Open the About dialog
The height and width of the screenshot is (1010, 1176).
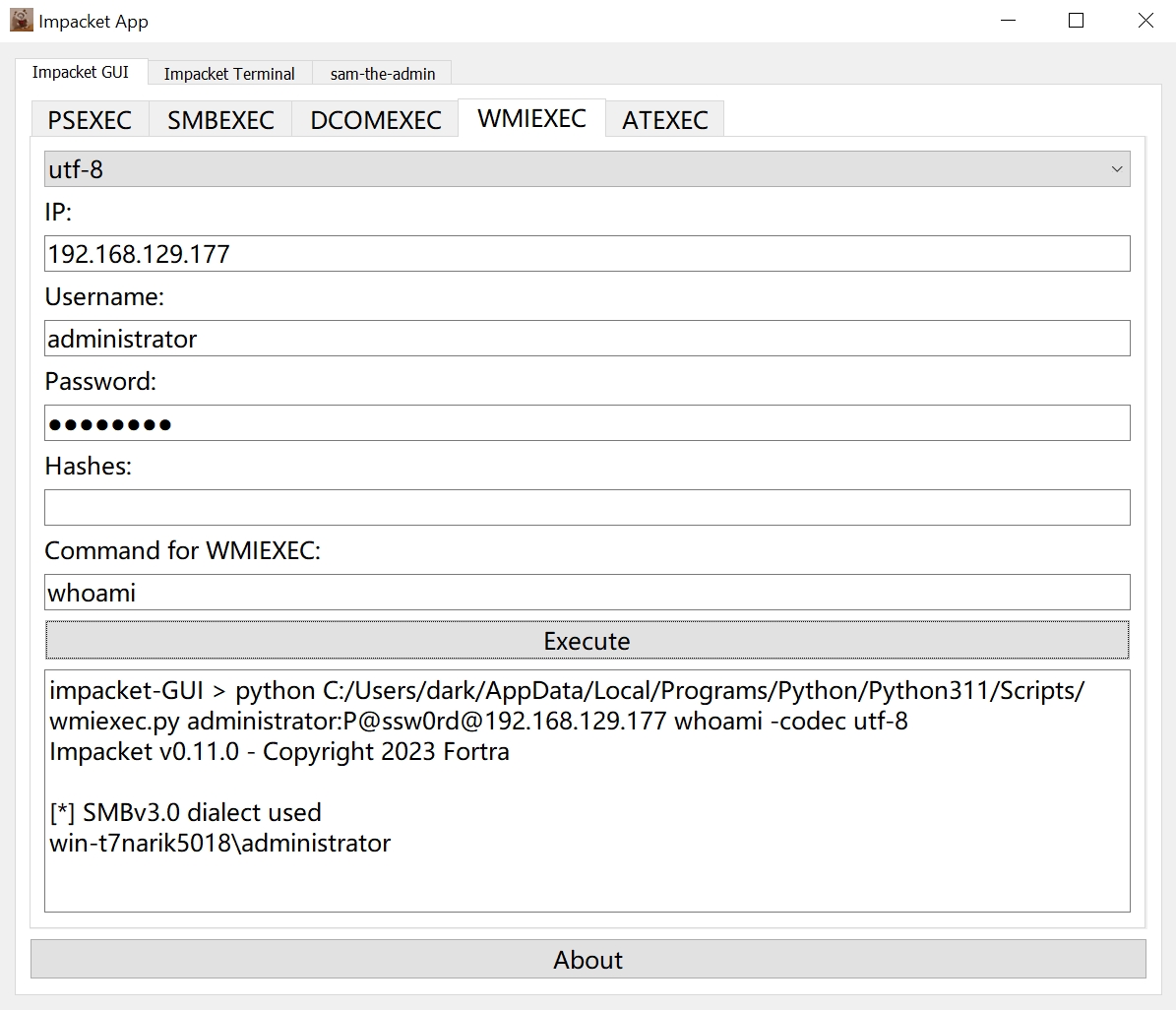[x=588, y=960]
